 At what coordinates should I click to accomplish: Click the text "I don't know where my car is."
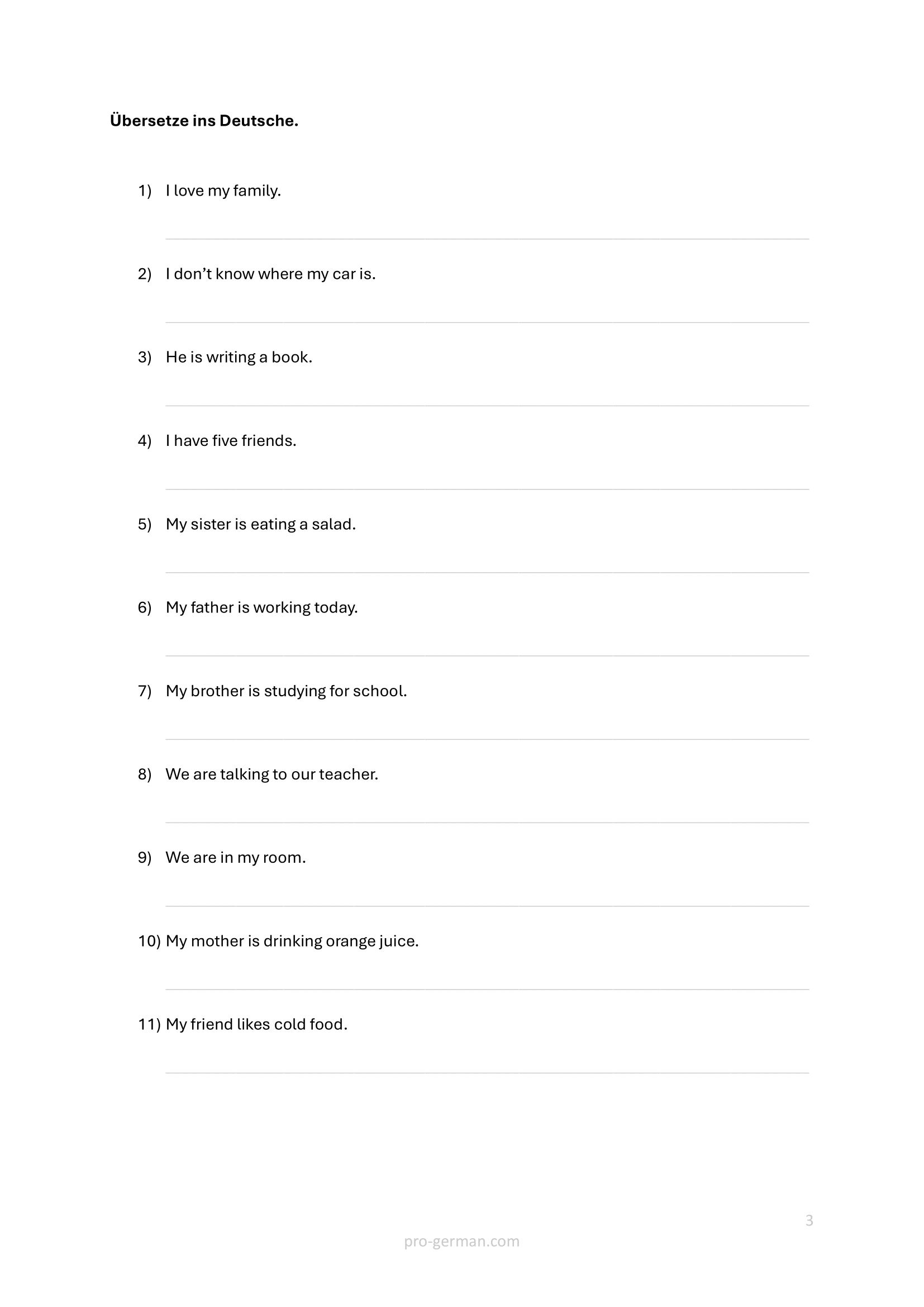(270, 274)
